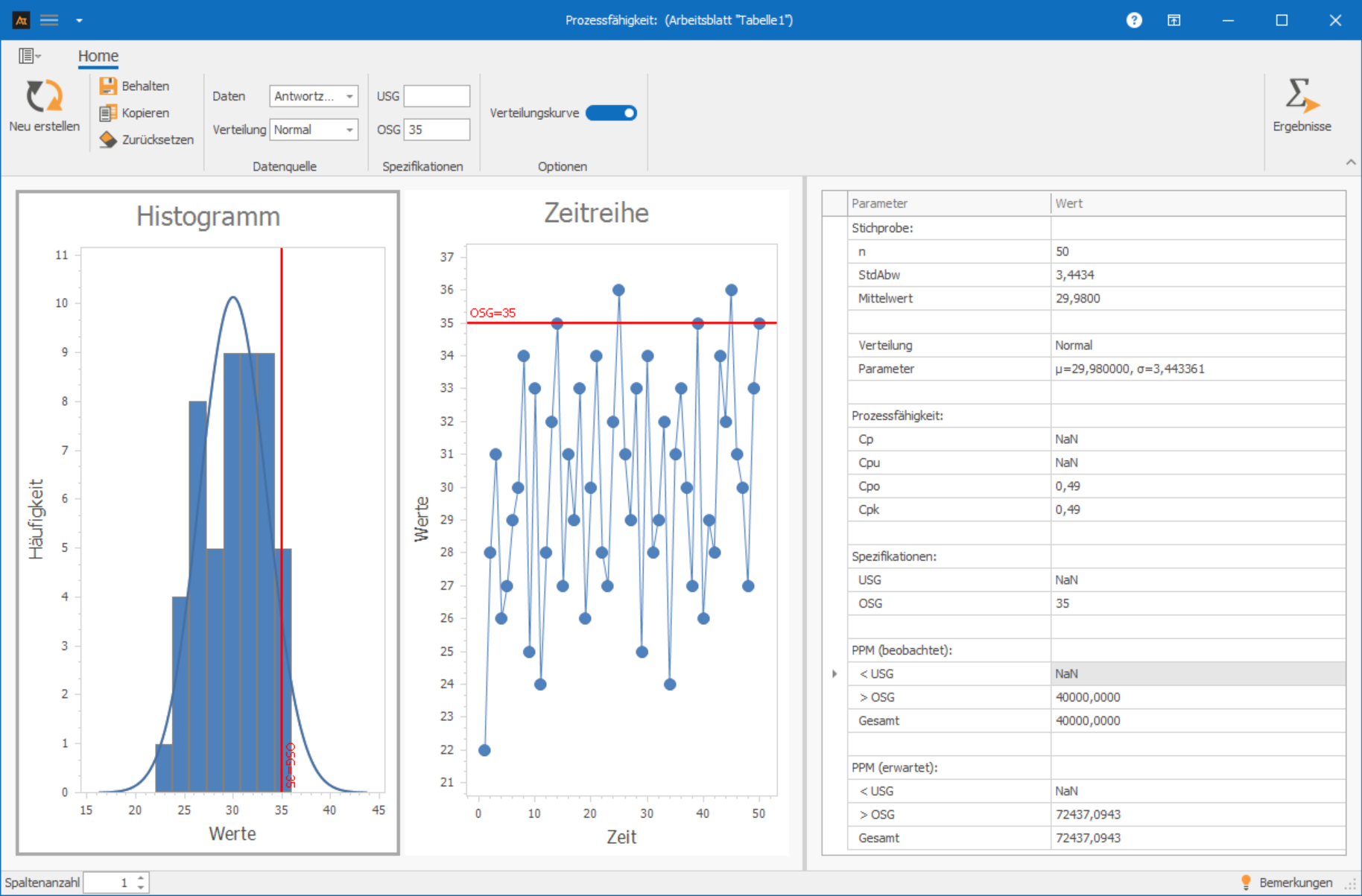
Task: Click the Zurücksetzen eraser icon
Action: [x=108, y=140]
